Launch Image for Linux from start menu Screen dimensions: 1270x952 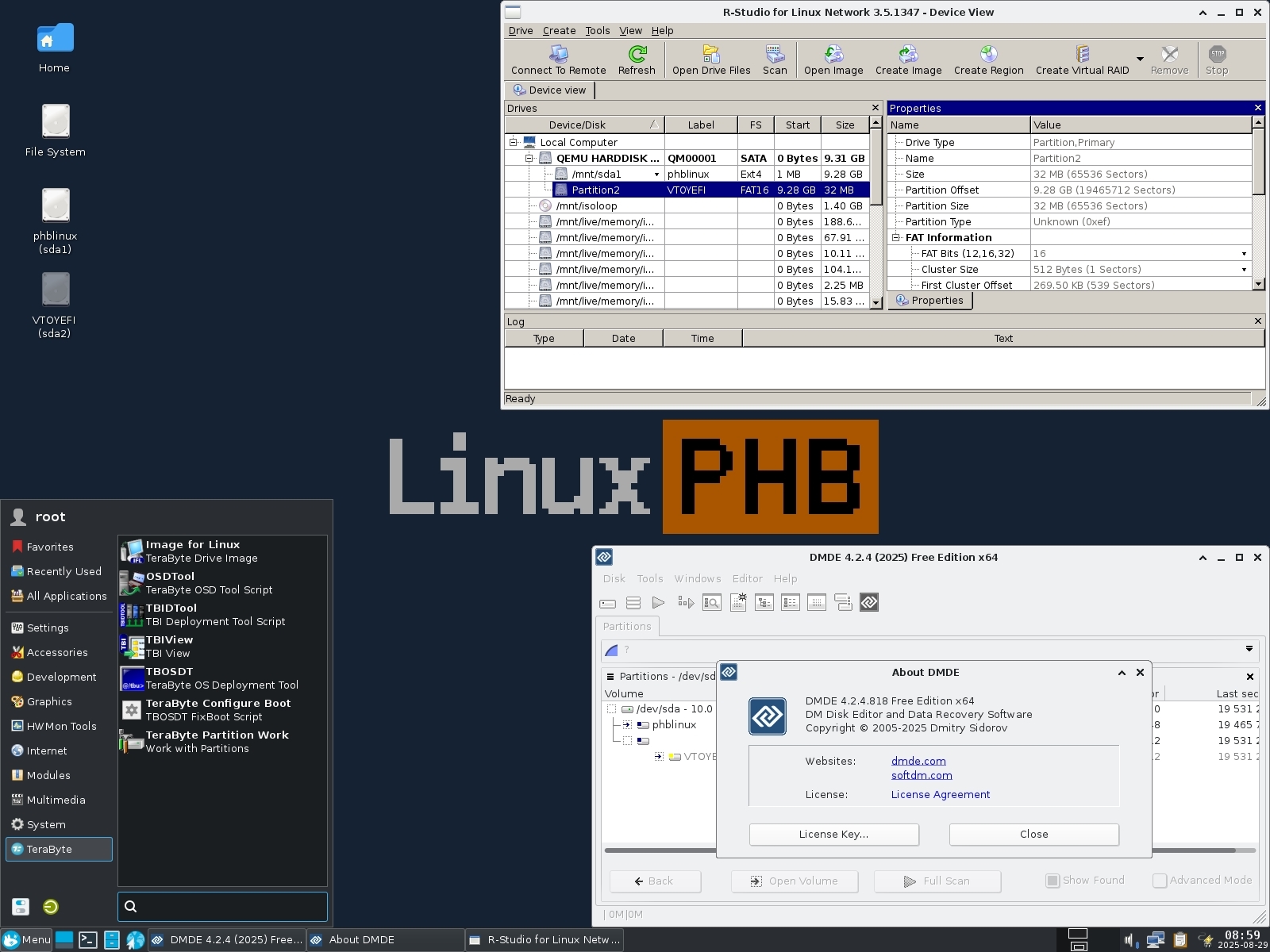(x=222, y=551)
